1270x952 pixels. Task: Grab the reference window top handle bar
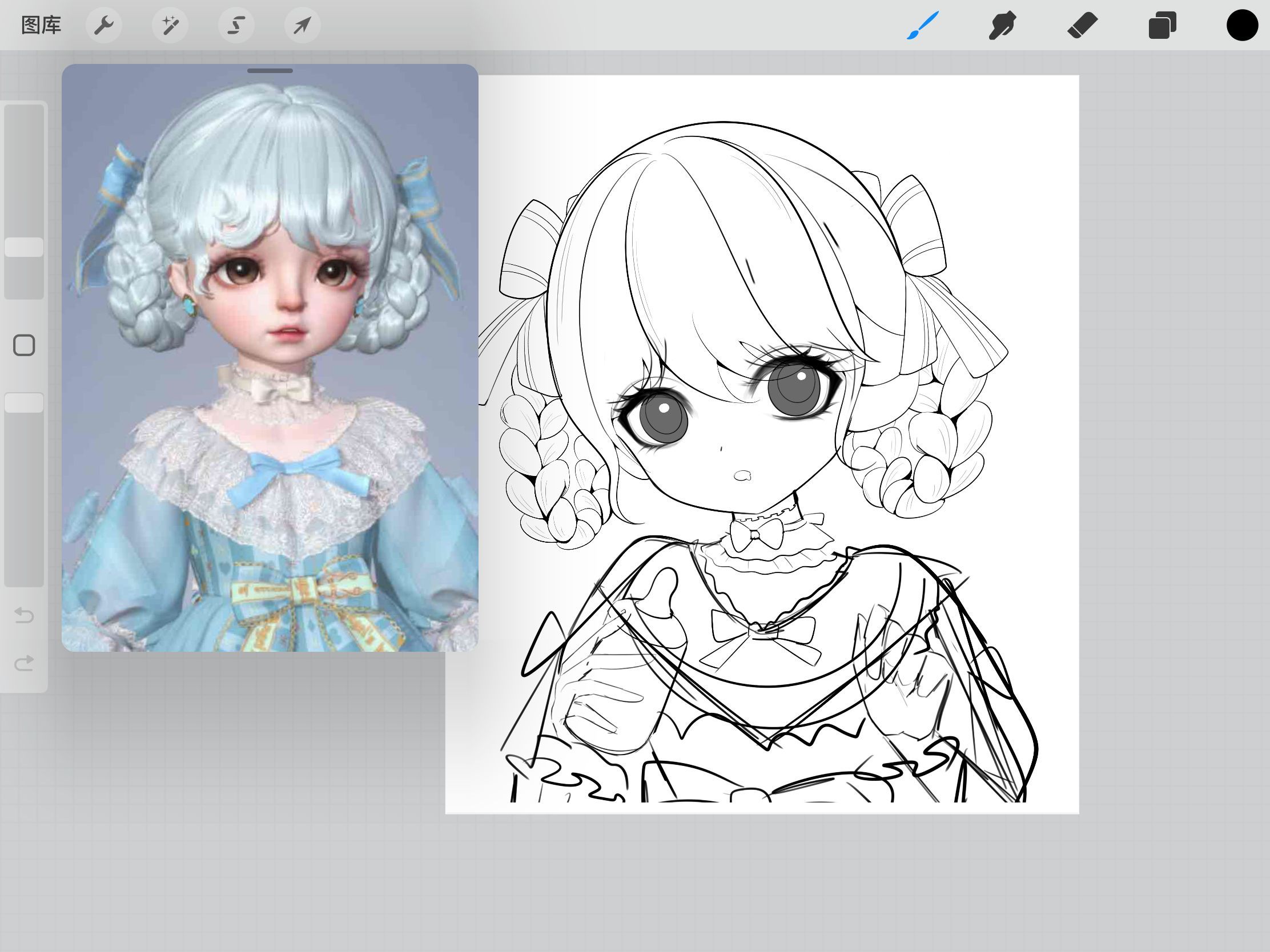click(x=270, y=71)
